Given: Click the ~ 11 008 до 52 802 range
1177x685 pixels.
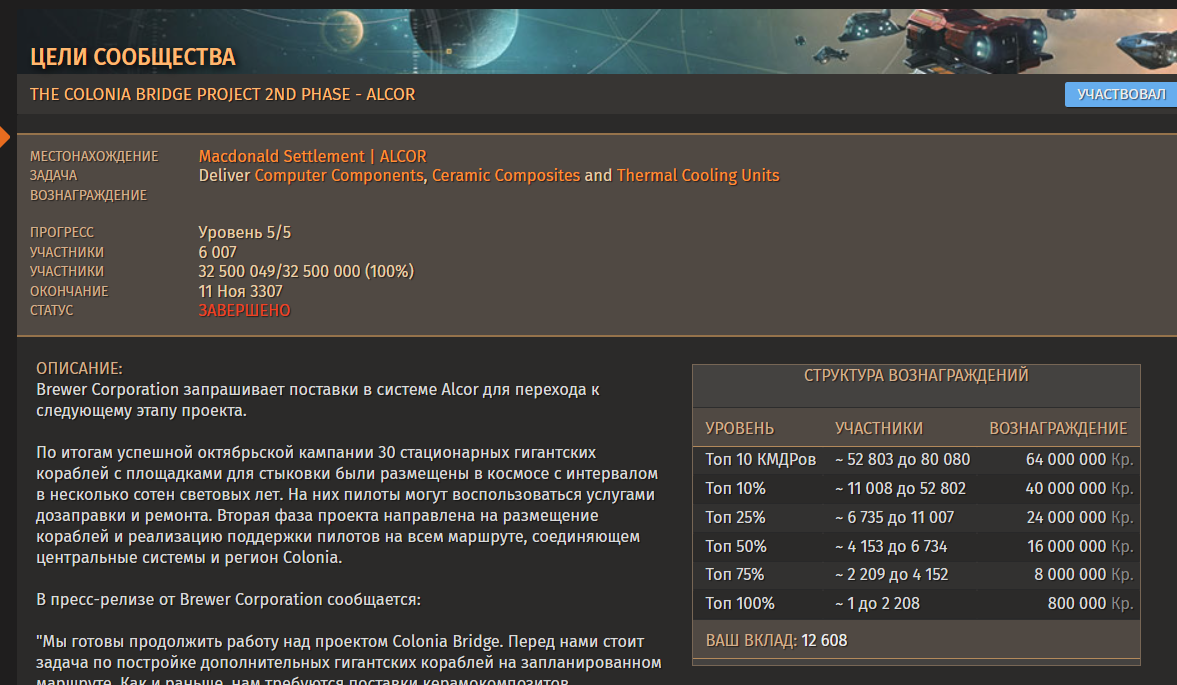Looking at the screenshot, I should click(900, 488).
